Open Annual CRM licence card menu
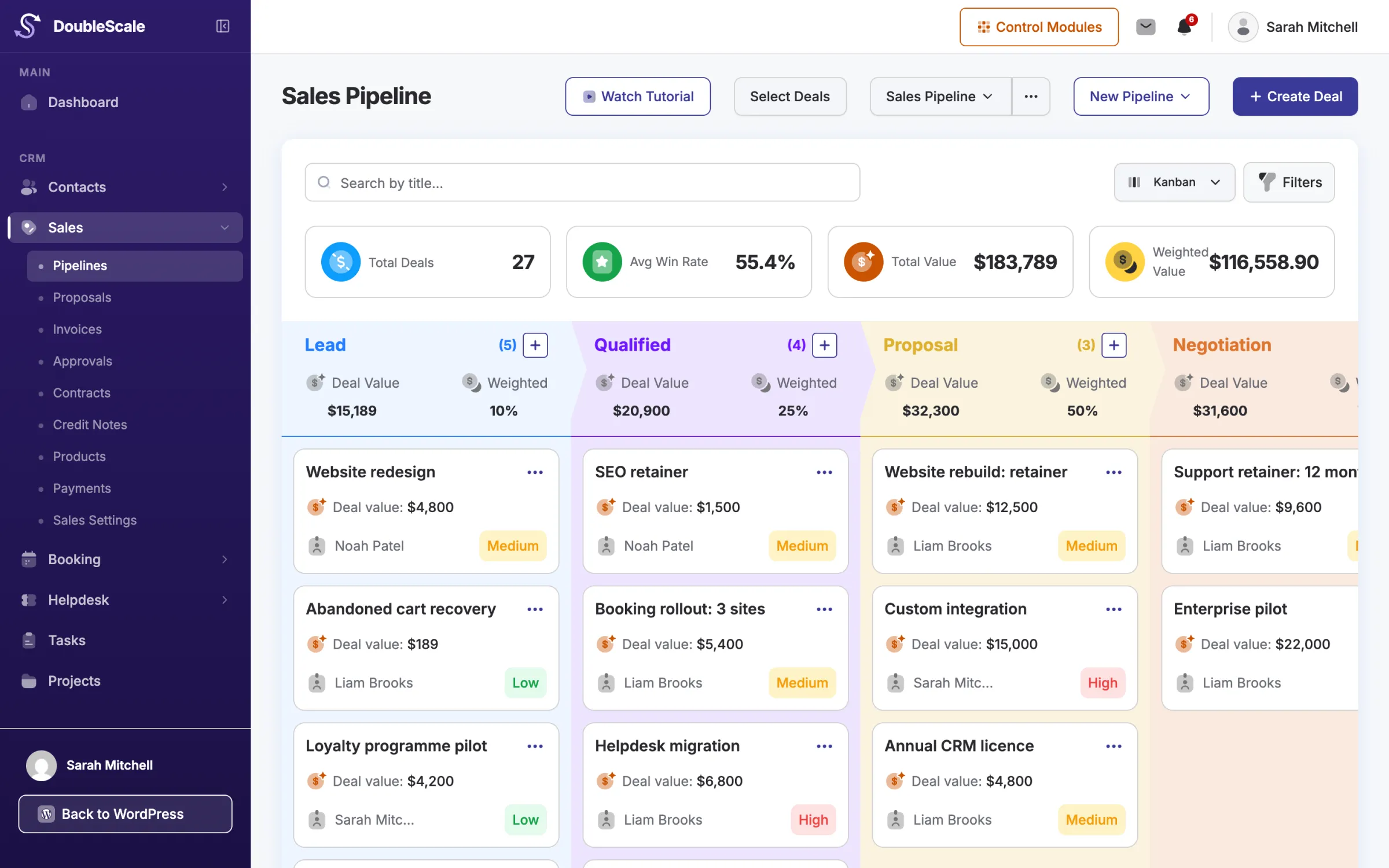Image resolution: width=1389 pixels, height=868 pixels. (x=1114, y=746)
